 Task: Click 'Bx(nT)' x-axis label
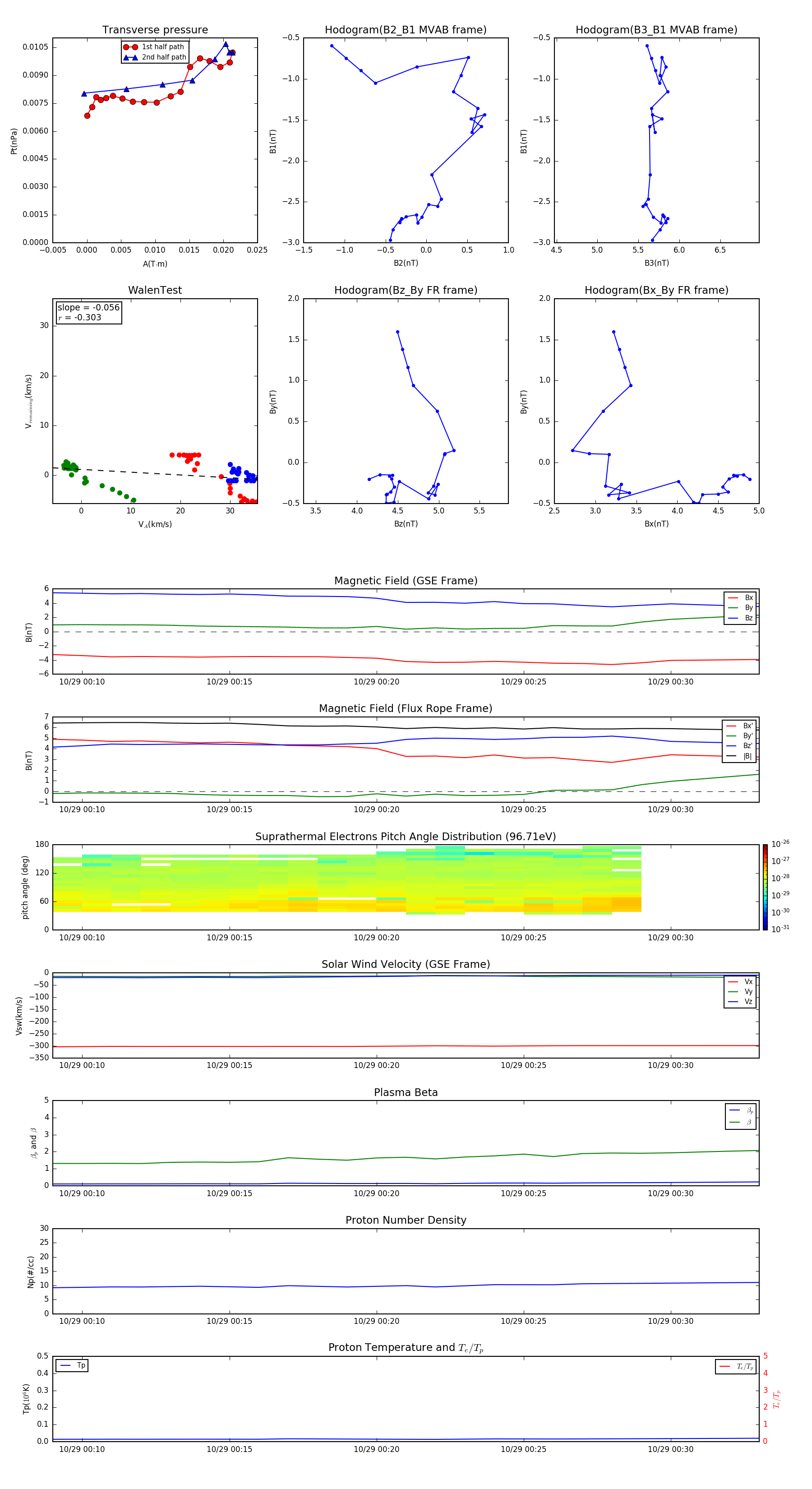[656, 524]
